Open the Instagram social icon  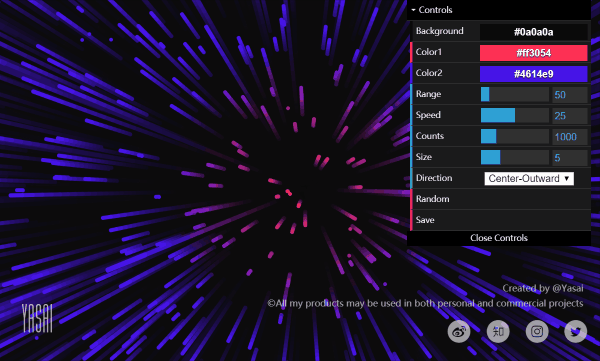537,331
